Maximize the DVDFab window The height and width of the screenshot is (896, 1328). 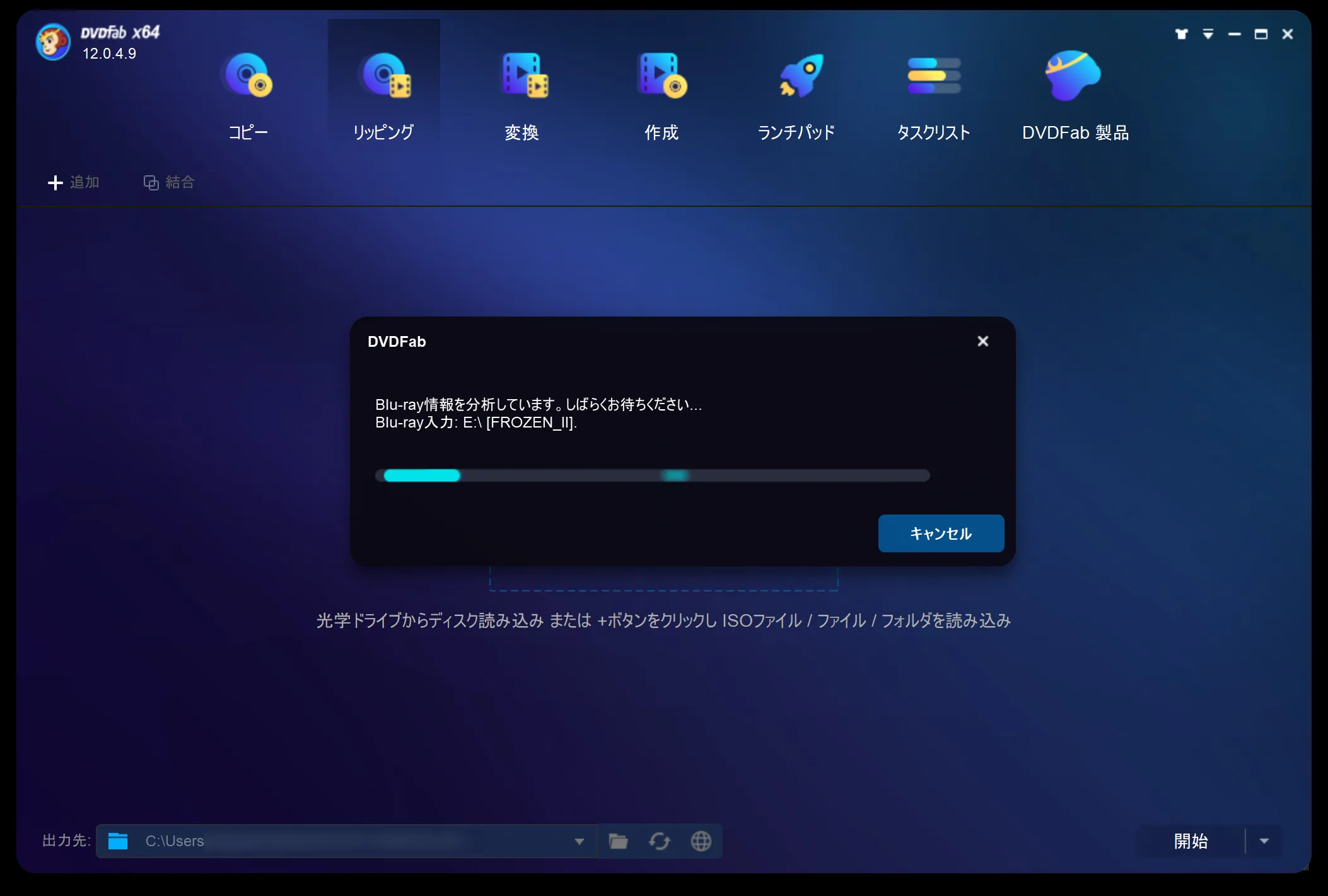coord(1261,34)
